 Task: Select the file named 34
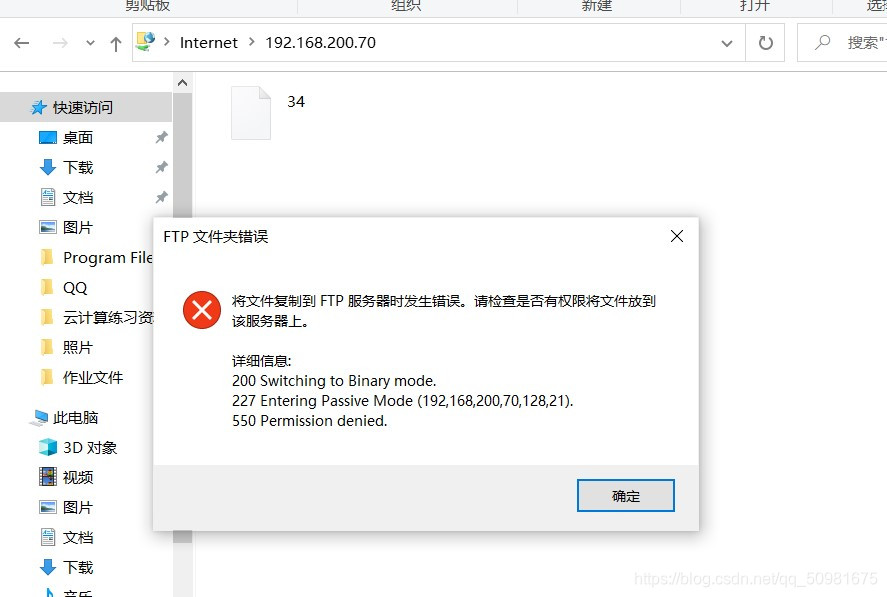269,112
